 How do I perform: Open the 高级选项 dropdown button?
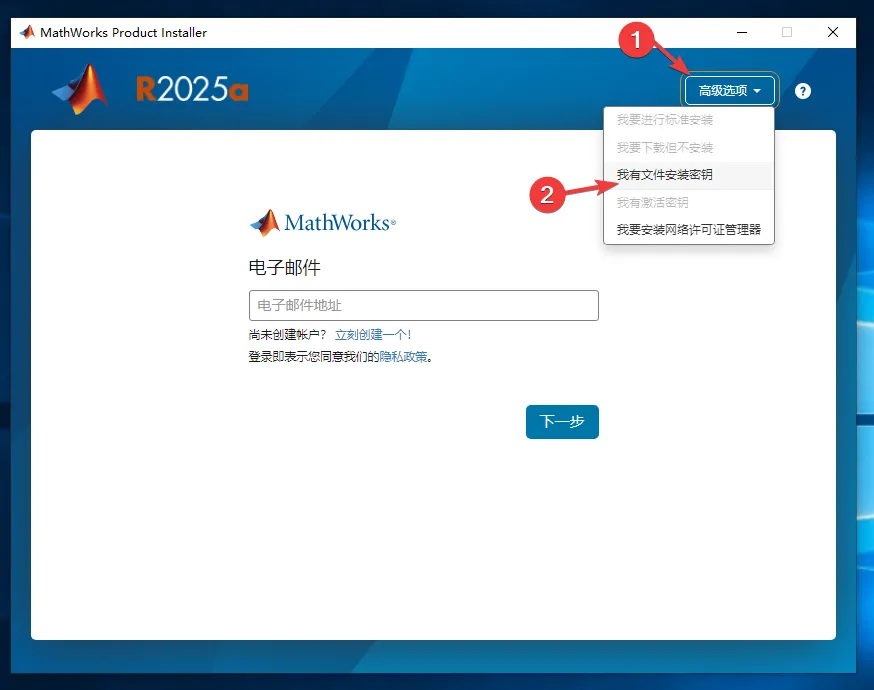point(730,91)
